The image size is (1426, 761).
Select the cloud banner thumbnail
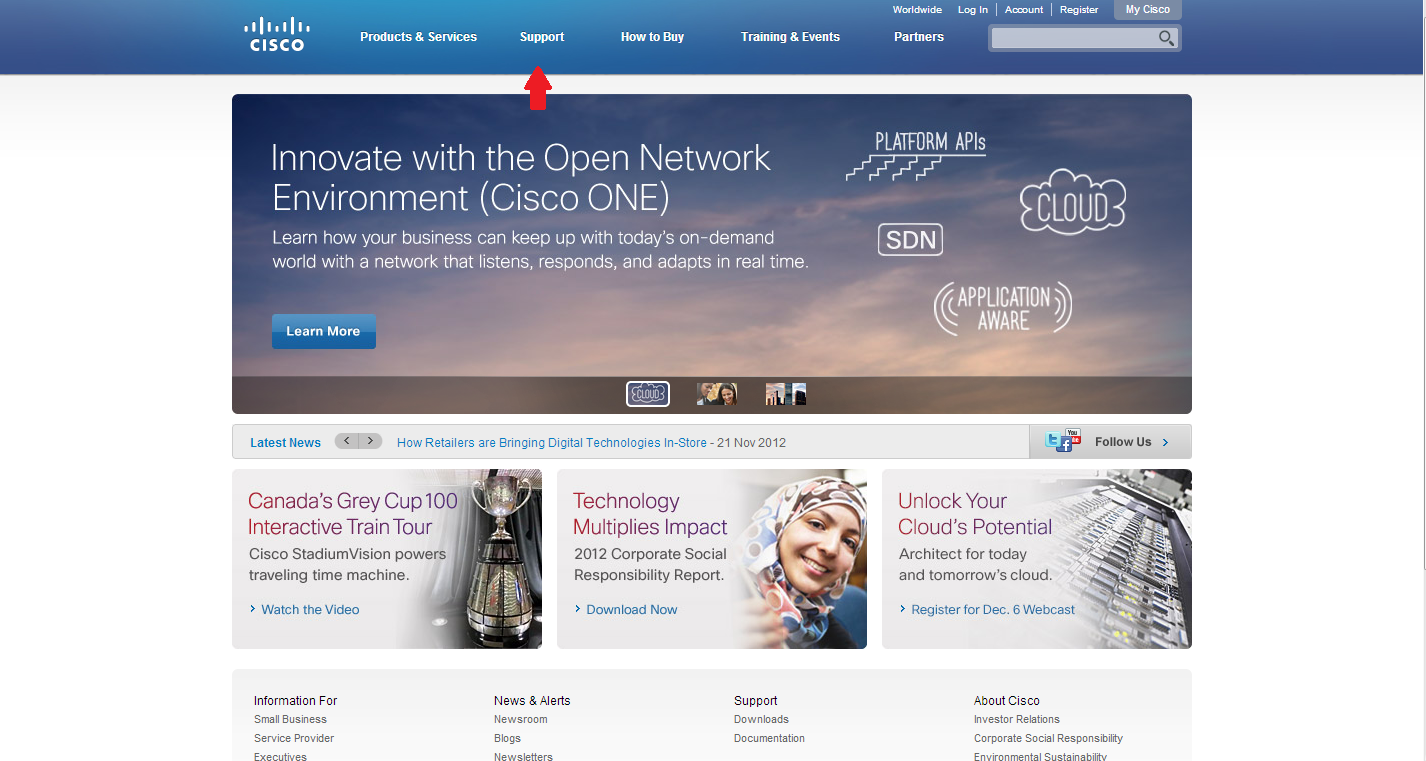click(x=648, y=394)
